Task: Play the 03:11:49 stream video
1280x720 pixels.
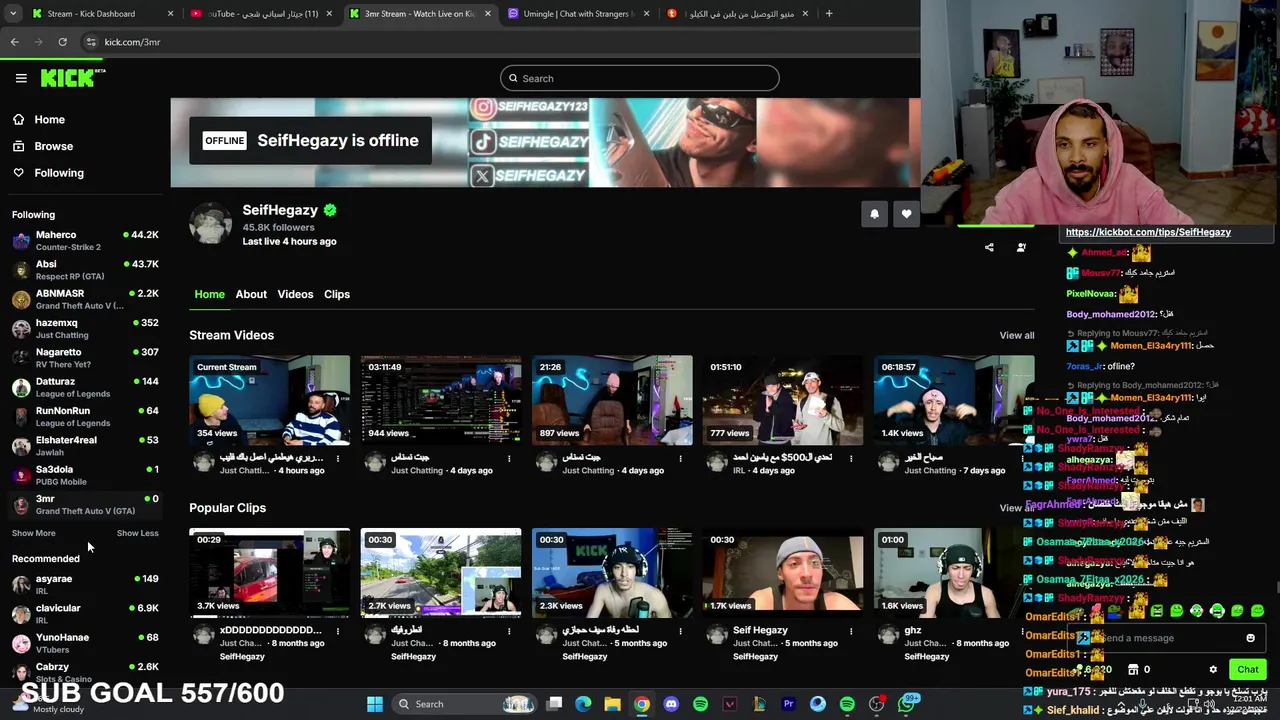Action: pyautogui.click(x=441, y=400)
